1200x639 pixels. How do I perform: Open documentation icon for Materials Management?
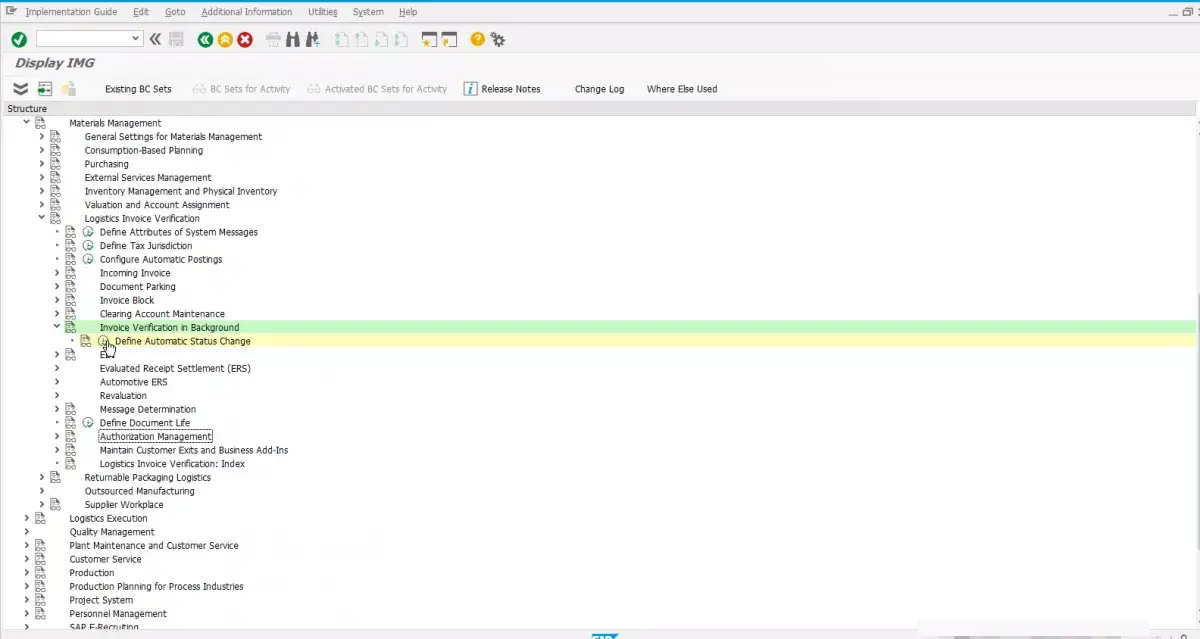(40, 123)
